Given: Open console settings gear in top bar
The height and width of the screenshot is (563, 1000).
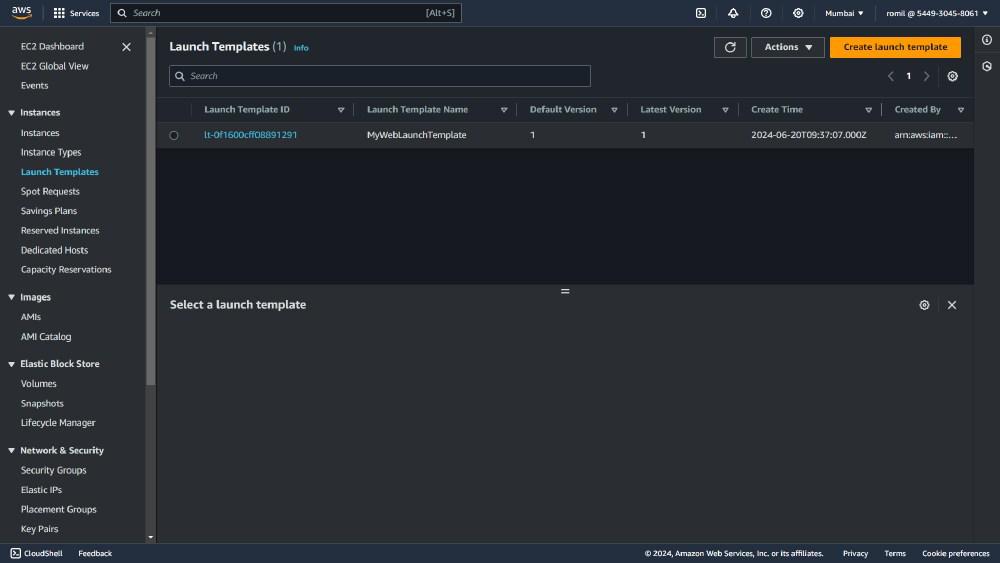Looking at the screenshot, I should (798, 13).
